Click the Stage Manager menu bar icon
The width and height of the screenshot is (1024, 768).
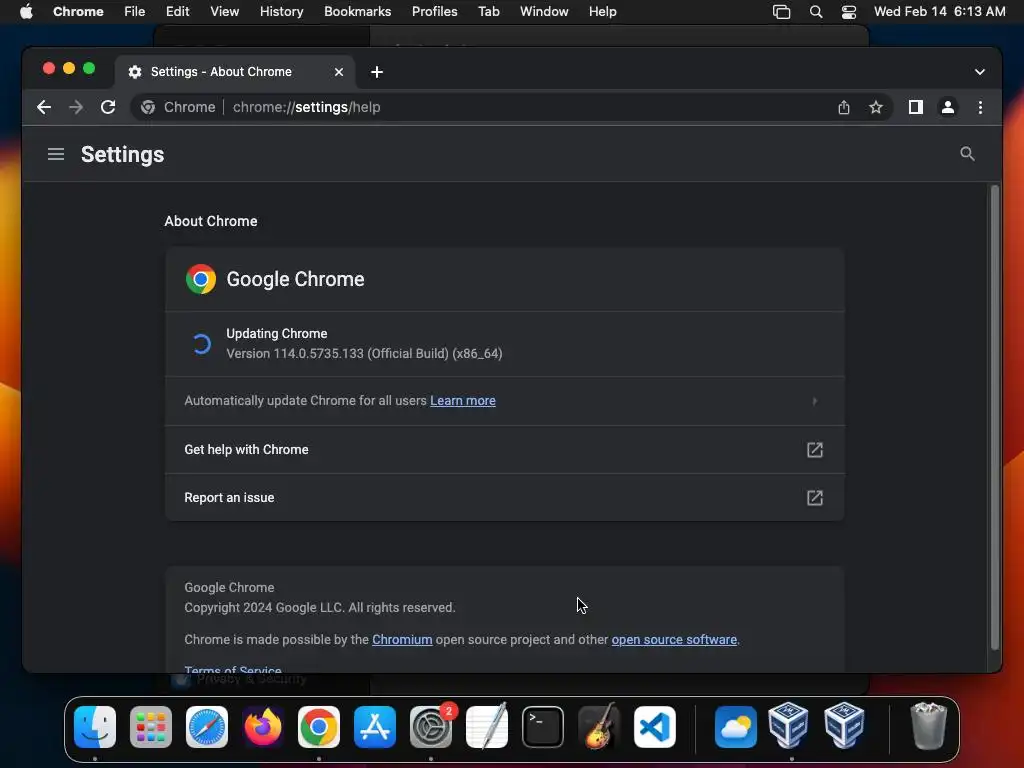pos(781,12)
